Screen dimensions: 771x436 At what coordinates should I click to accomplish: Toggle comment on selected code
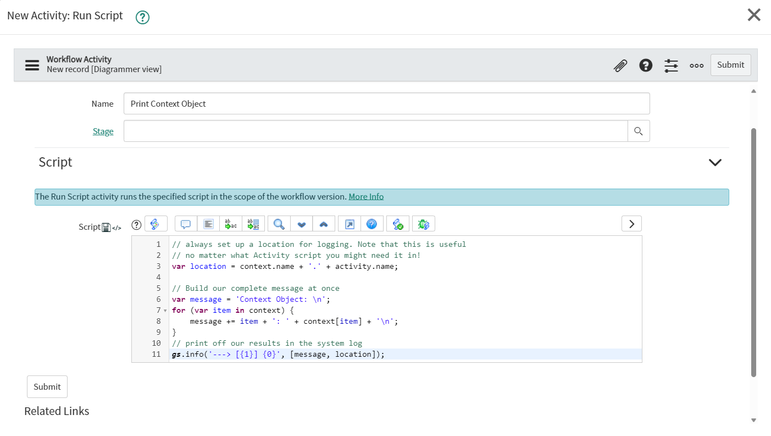point(185,224)
